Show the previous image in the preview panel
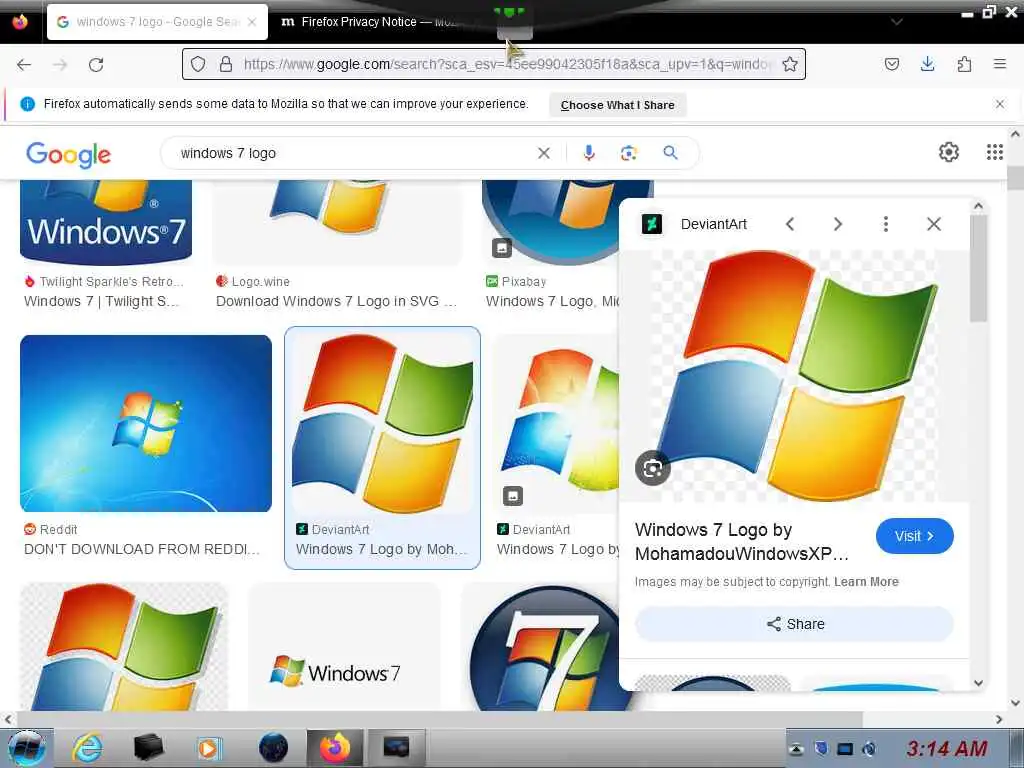The width and height of the screenshot is (1024, 768). (x=790, y=224)
